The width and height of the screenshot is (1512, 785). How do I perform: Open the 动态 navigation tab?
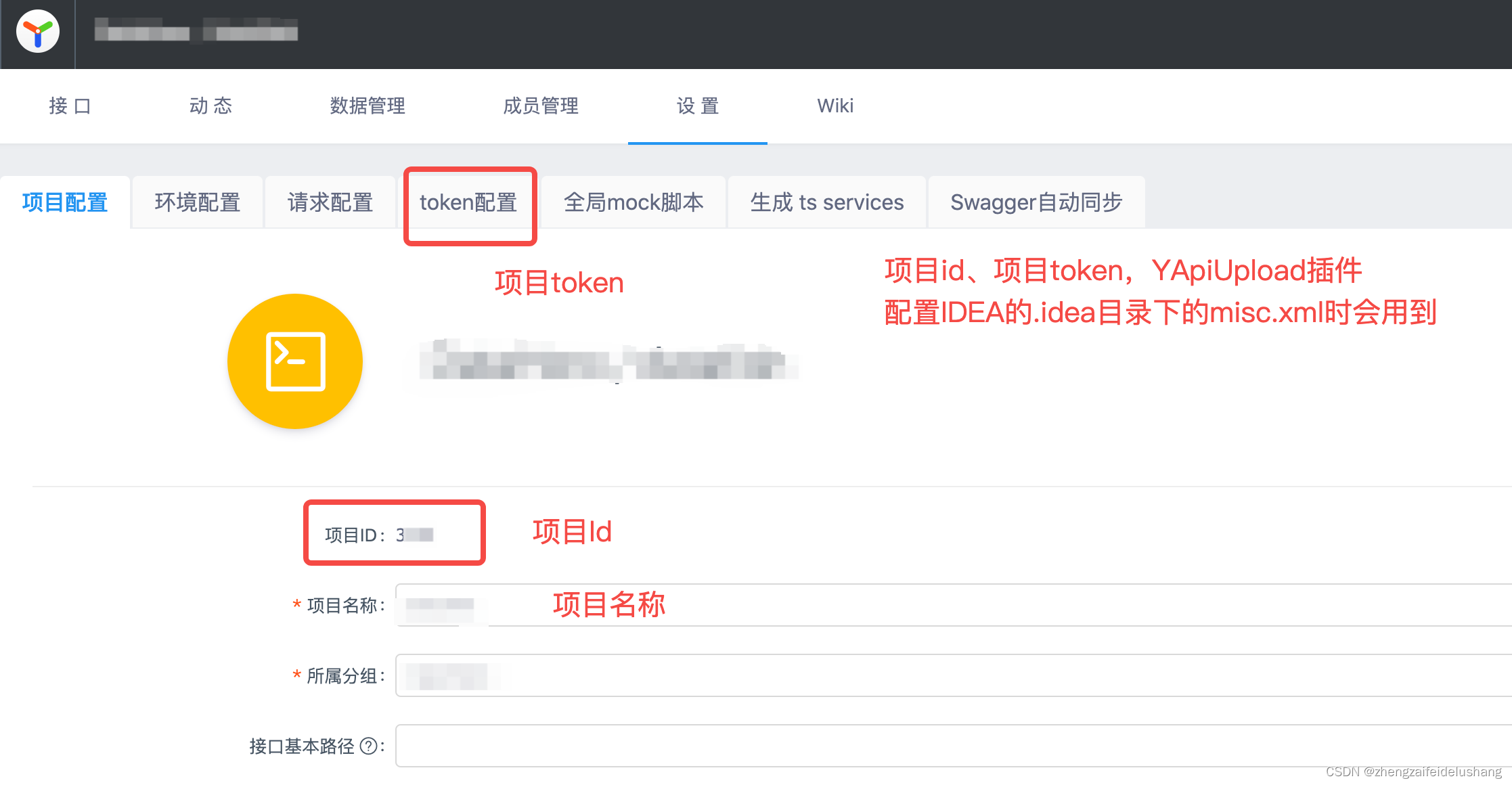pos(210,106)
